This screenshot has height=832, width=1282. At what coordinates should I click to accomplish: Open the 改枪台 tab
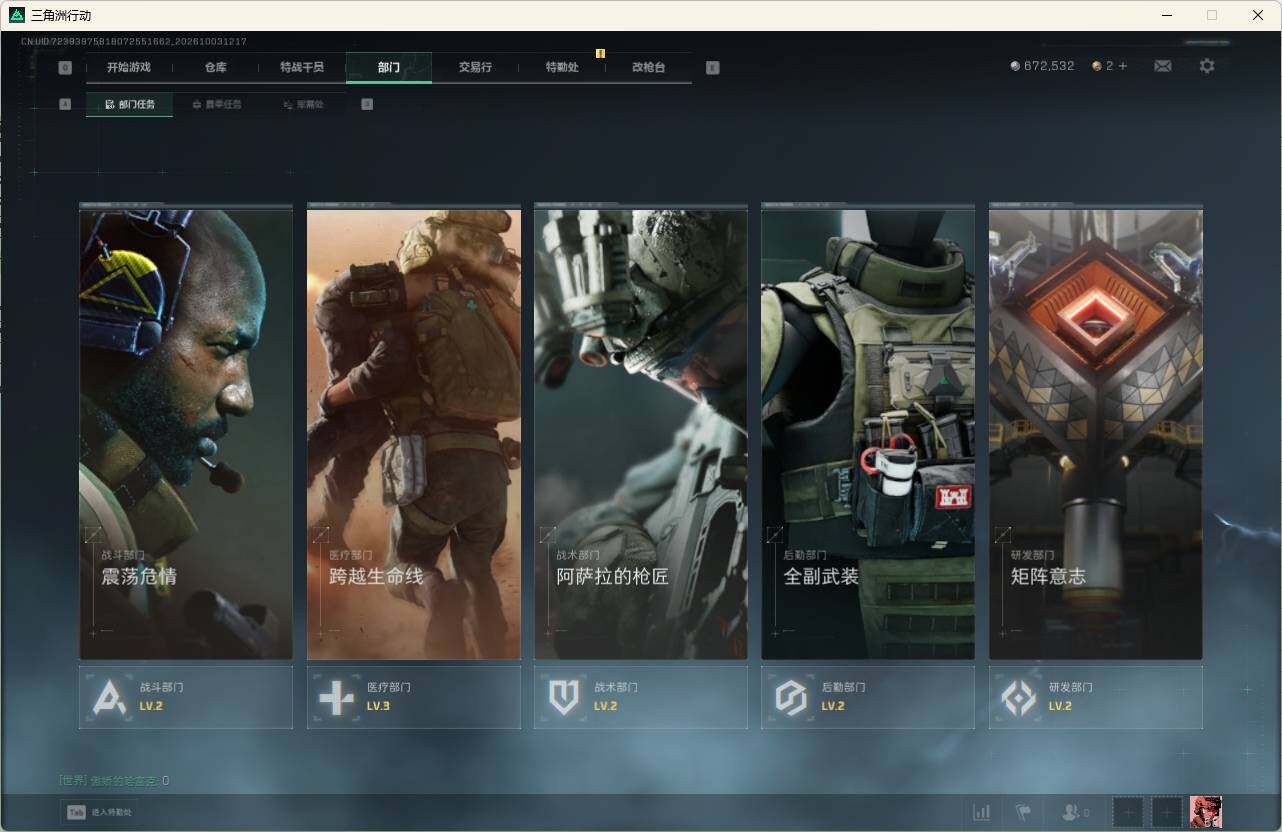(648, 67)
